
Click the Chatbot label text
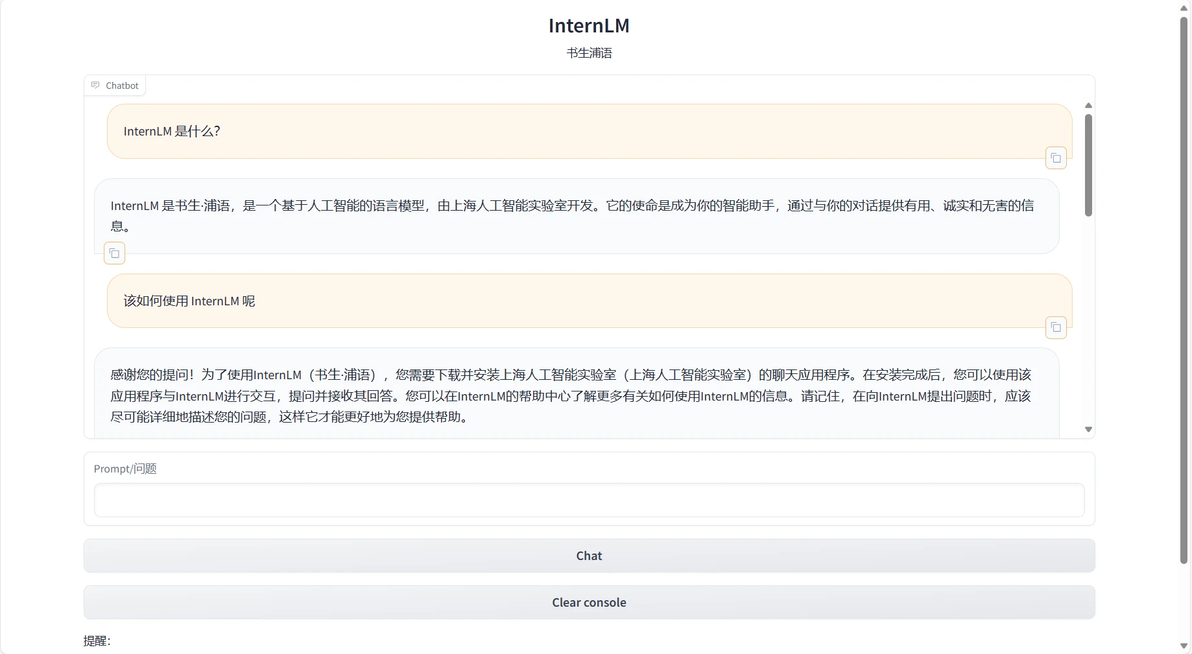coord(122,85)
